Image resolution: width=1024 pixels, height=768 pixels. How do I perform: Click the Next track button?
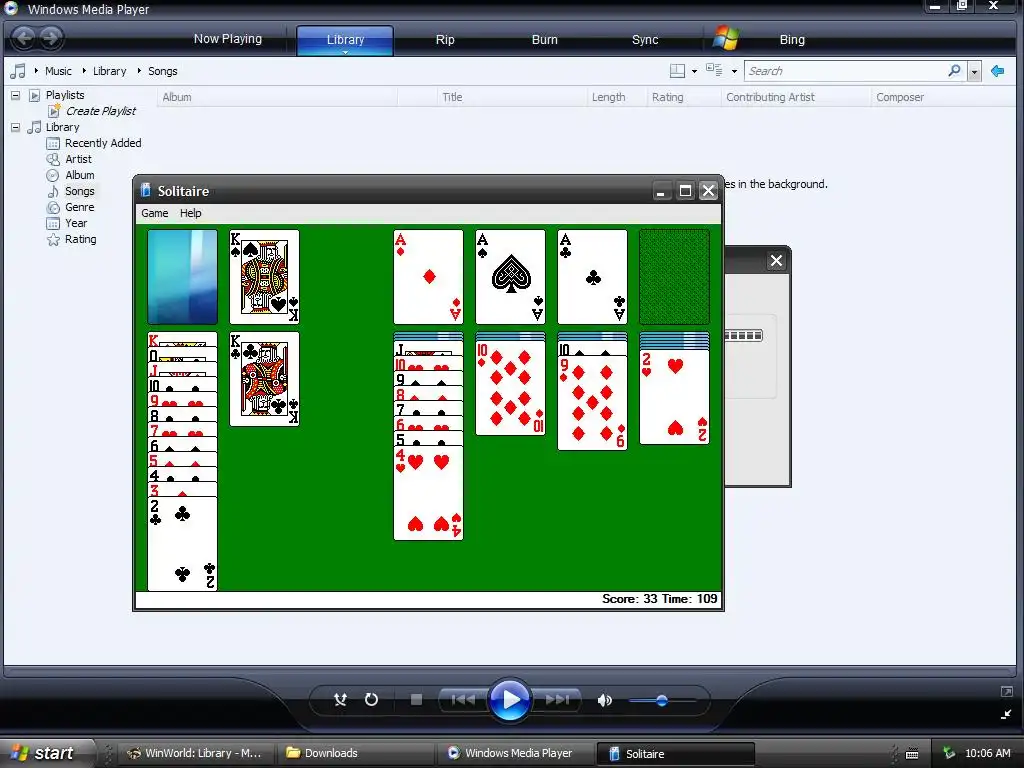click(557, 699)
